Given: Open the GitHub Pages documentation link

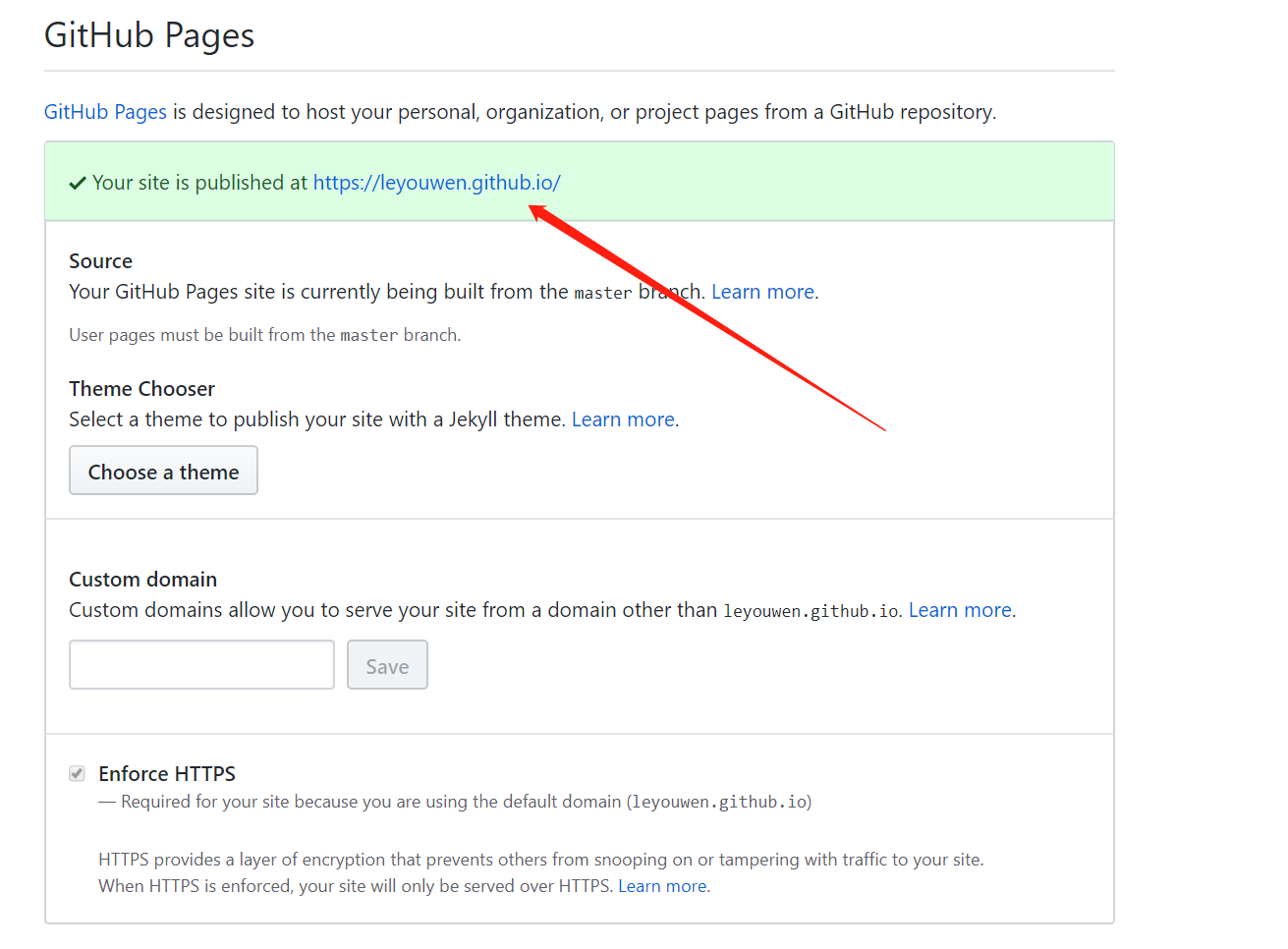Looking at the screenshot, I should [105, 112].
